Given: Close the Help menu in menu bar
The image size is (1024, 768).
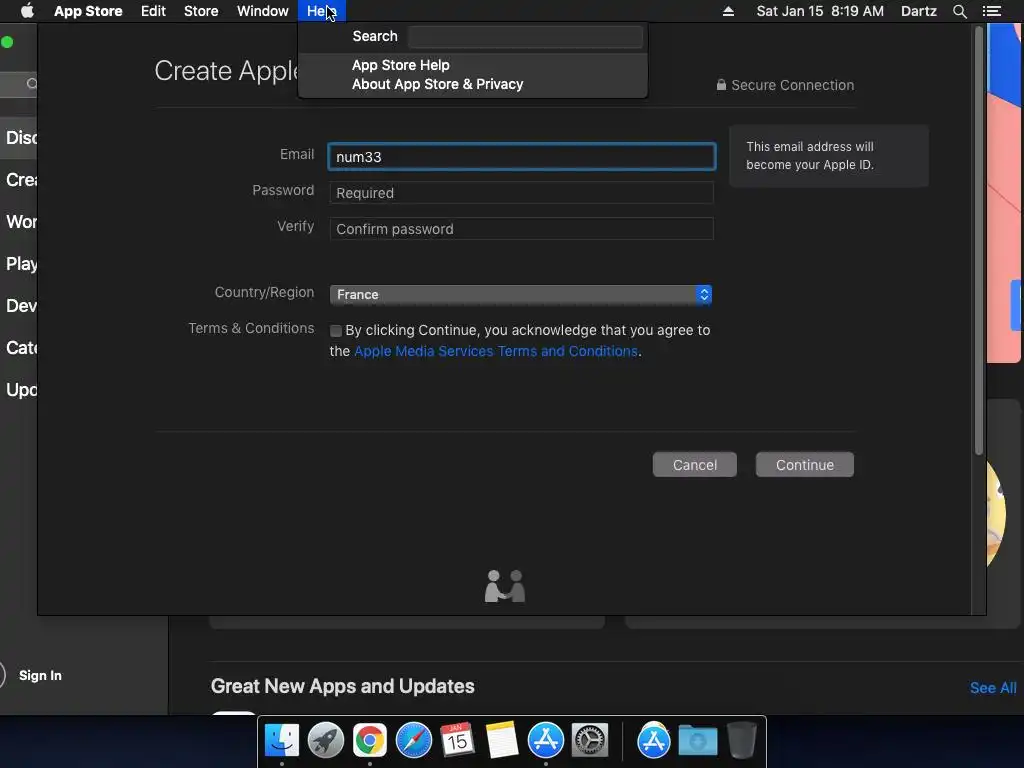Looking at the screenshot, I should point(321,11).
